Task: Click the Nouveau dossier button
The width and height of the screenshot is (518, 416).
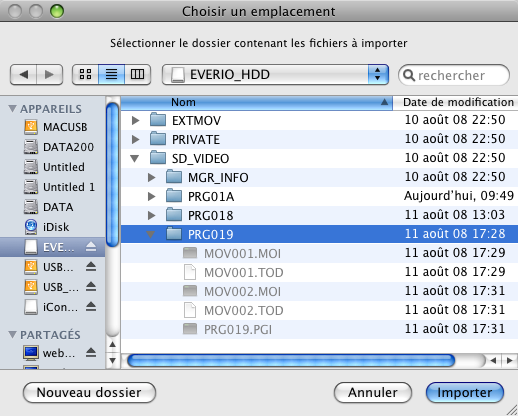Action: 89,393
